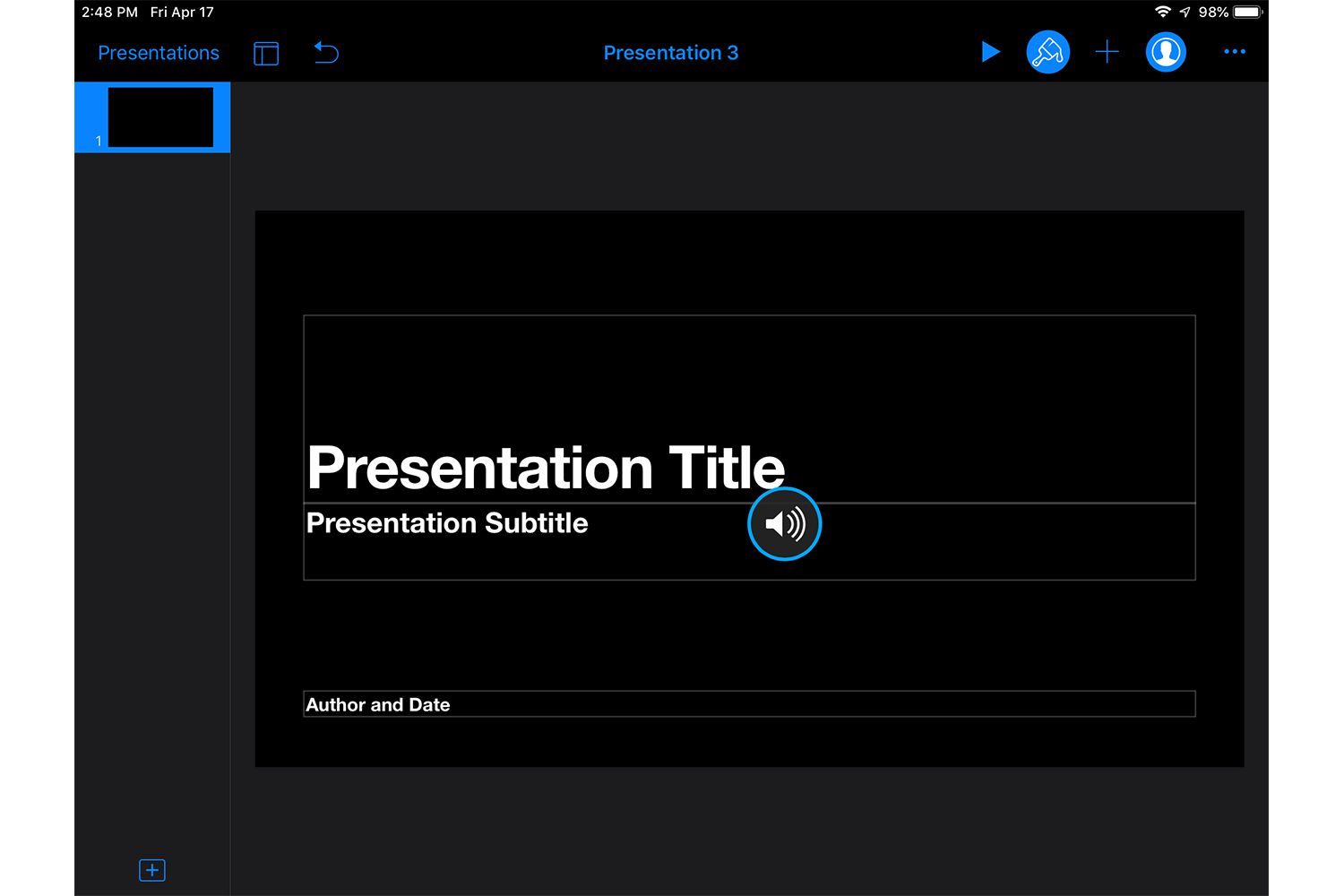Undo the last action
Image resolution: width=1344 pixels, height=896 pixels.
coord(326,53)
